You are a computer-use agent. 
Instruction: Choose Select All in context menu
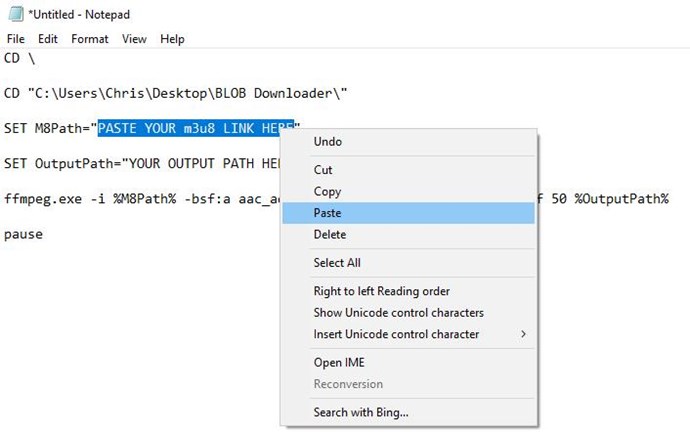(337, 263)
